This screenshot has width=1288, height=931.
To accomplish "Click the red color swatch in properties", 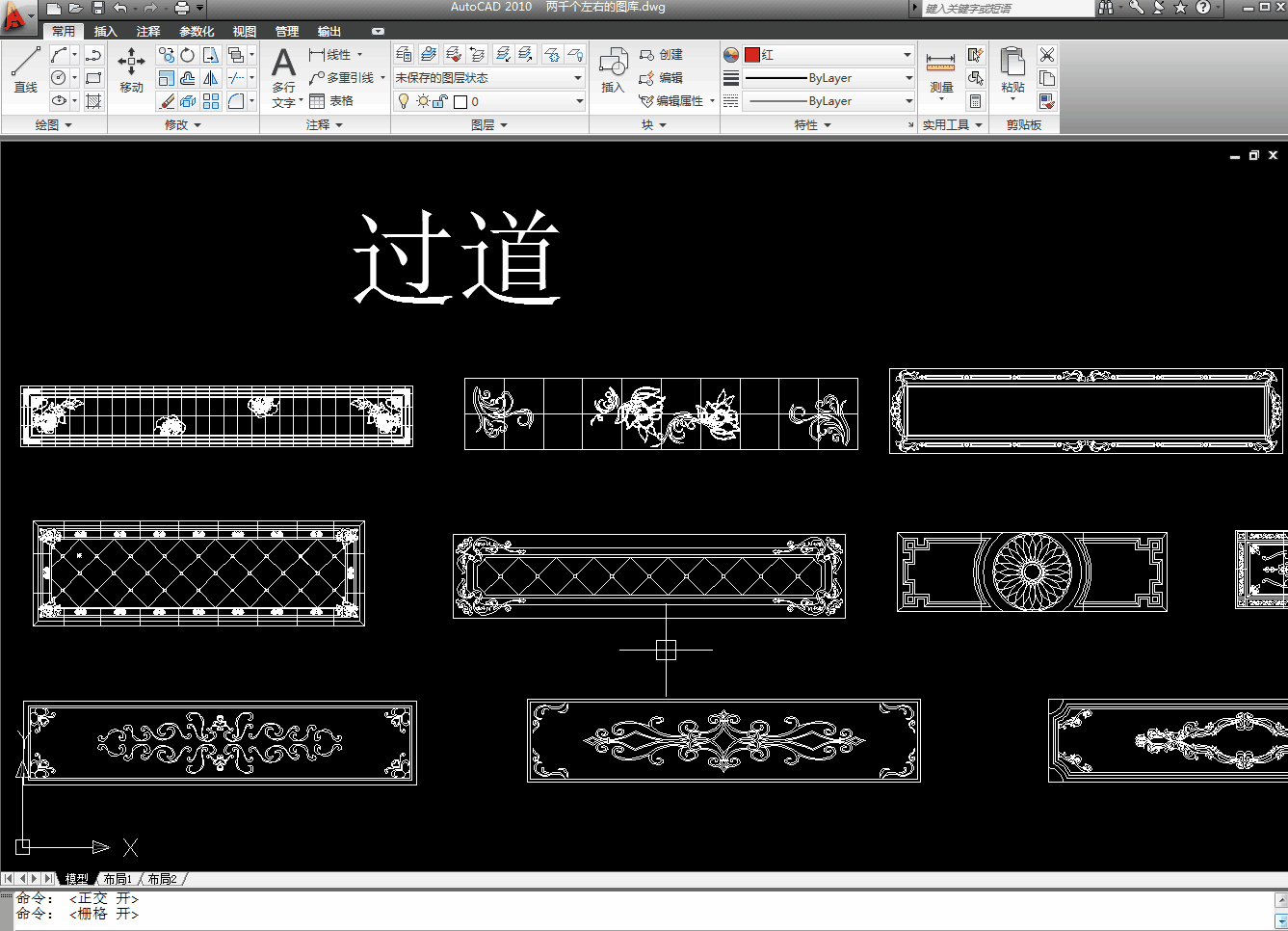I will 752,55.
